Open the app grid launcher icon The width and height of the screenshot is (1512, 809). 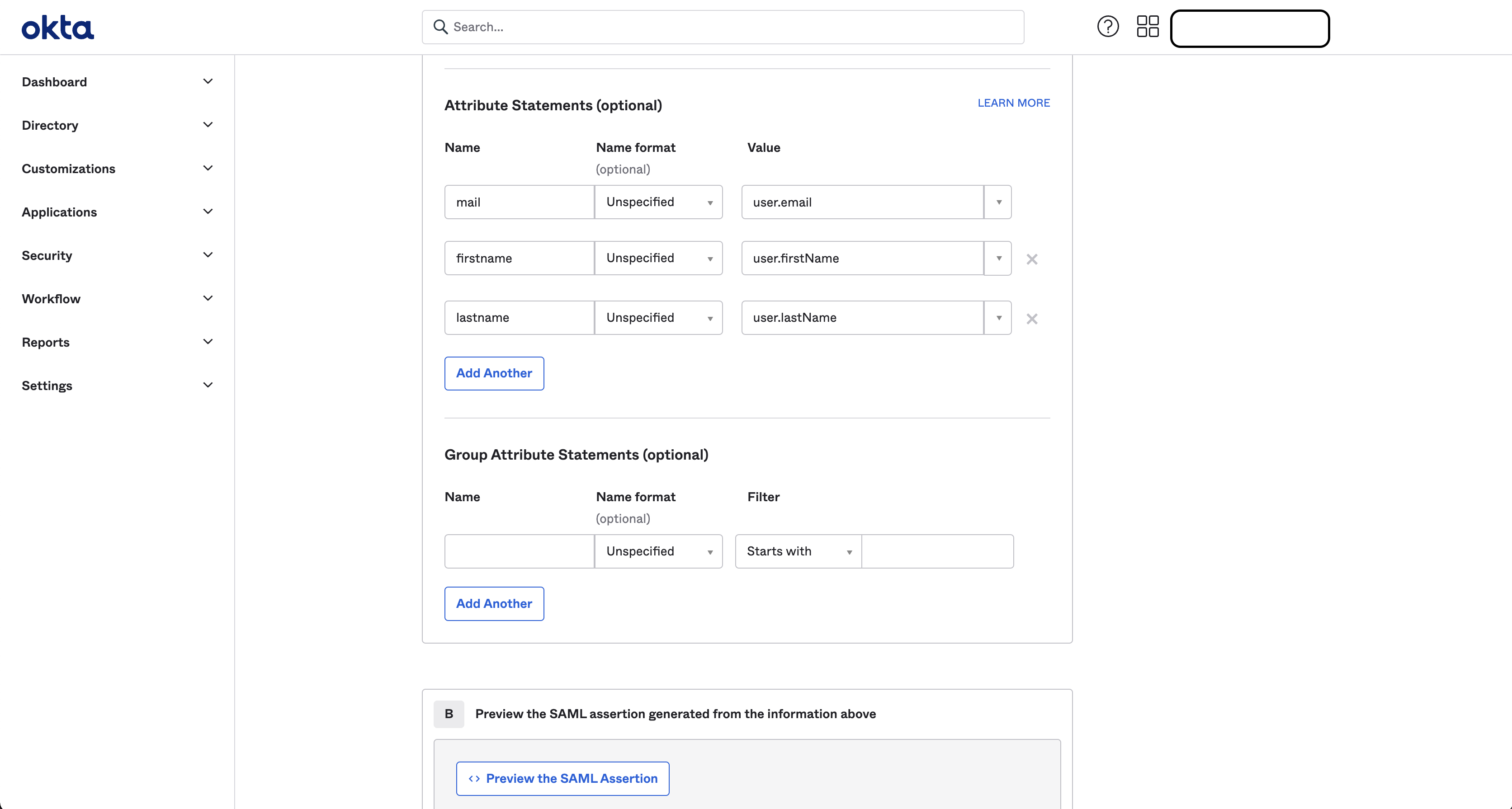click(1148, 26)
